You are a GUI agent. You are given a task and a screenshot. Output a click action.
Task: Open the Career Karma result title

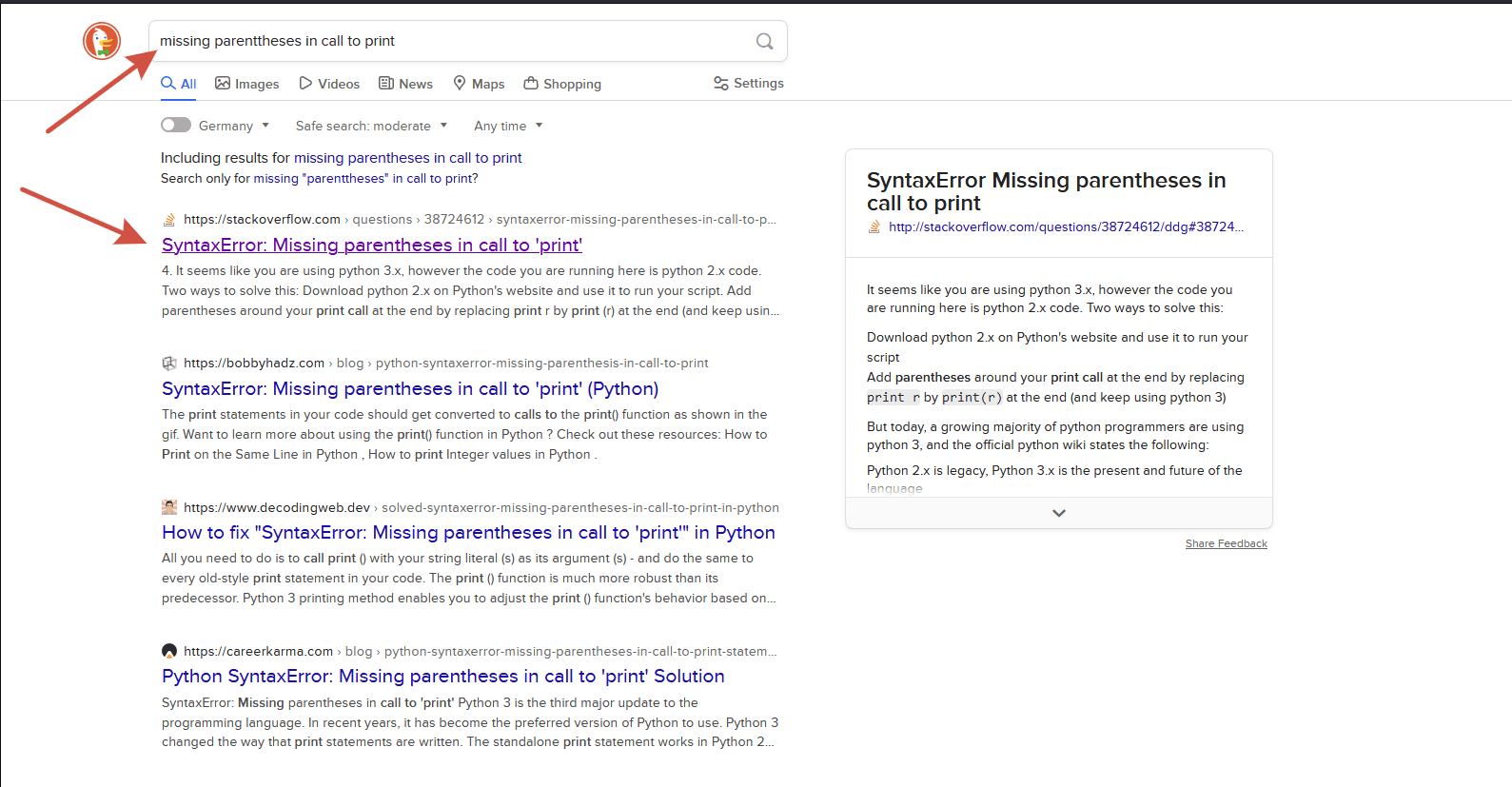(x=443, y=676)
